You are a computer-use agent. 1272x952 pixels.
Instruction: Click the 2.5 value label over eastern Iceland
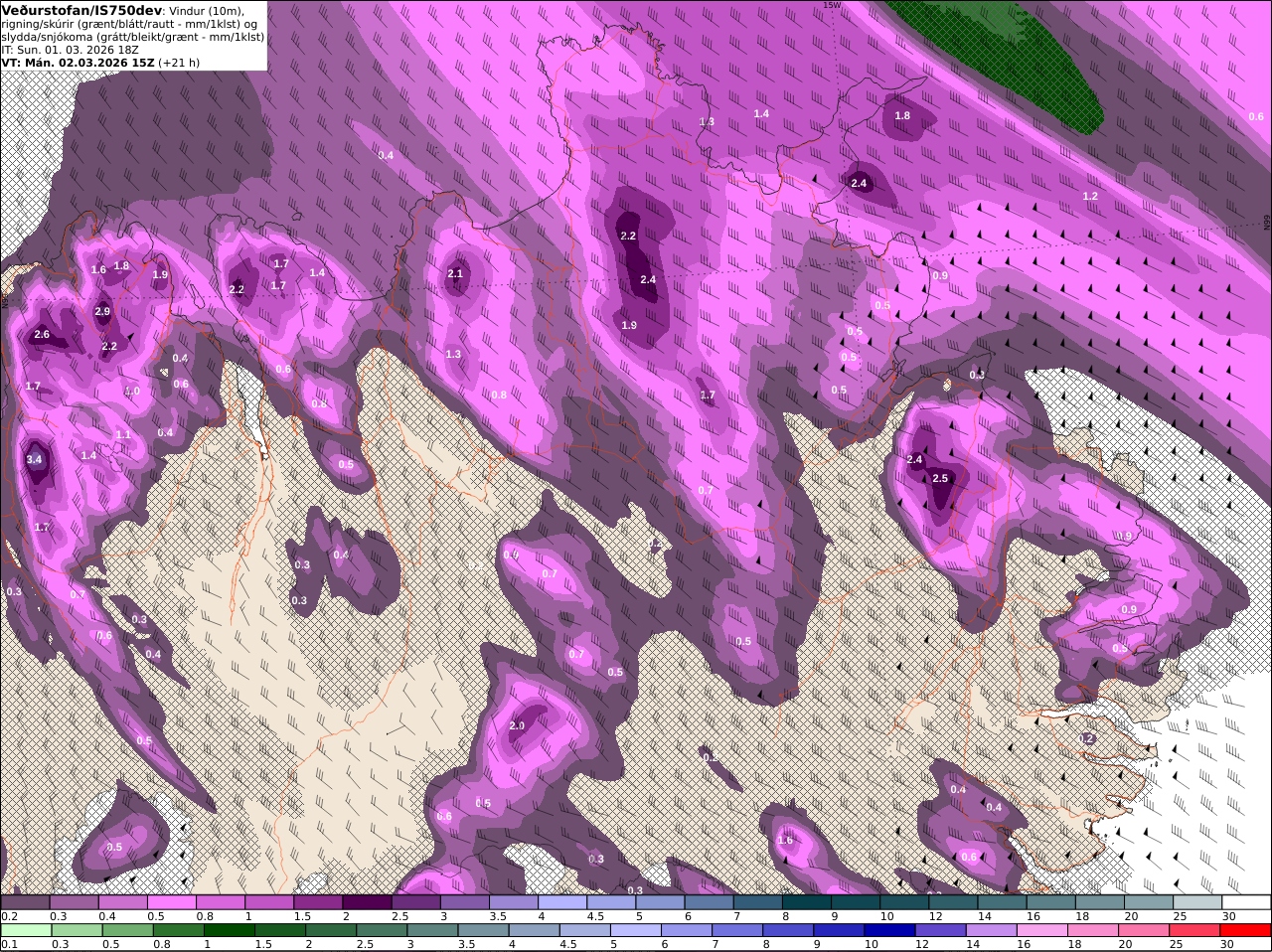[942, 478]
